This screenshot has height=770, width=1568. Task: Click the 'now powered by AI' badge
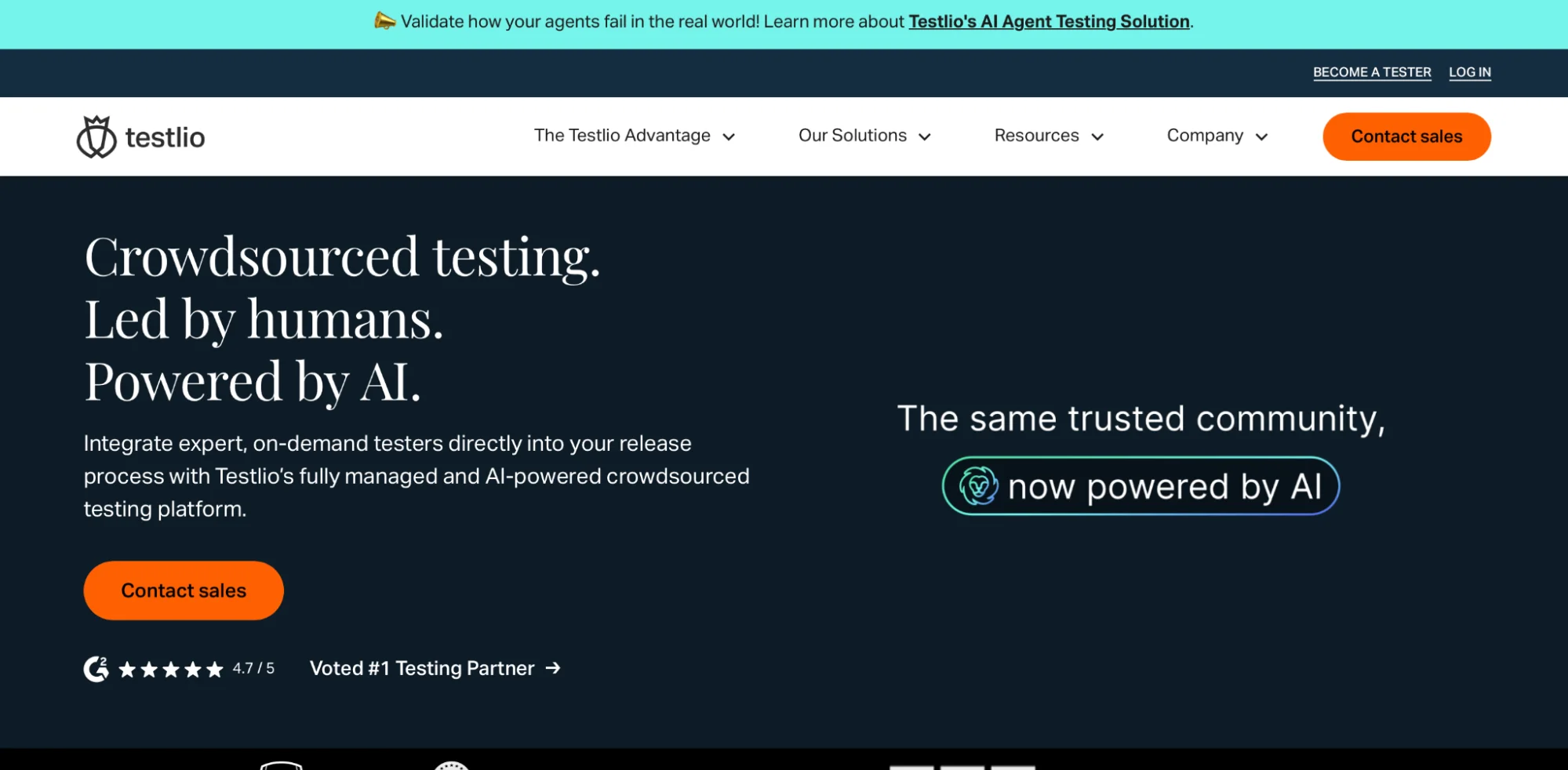pos(1141,485)
